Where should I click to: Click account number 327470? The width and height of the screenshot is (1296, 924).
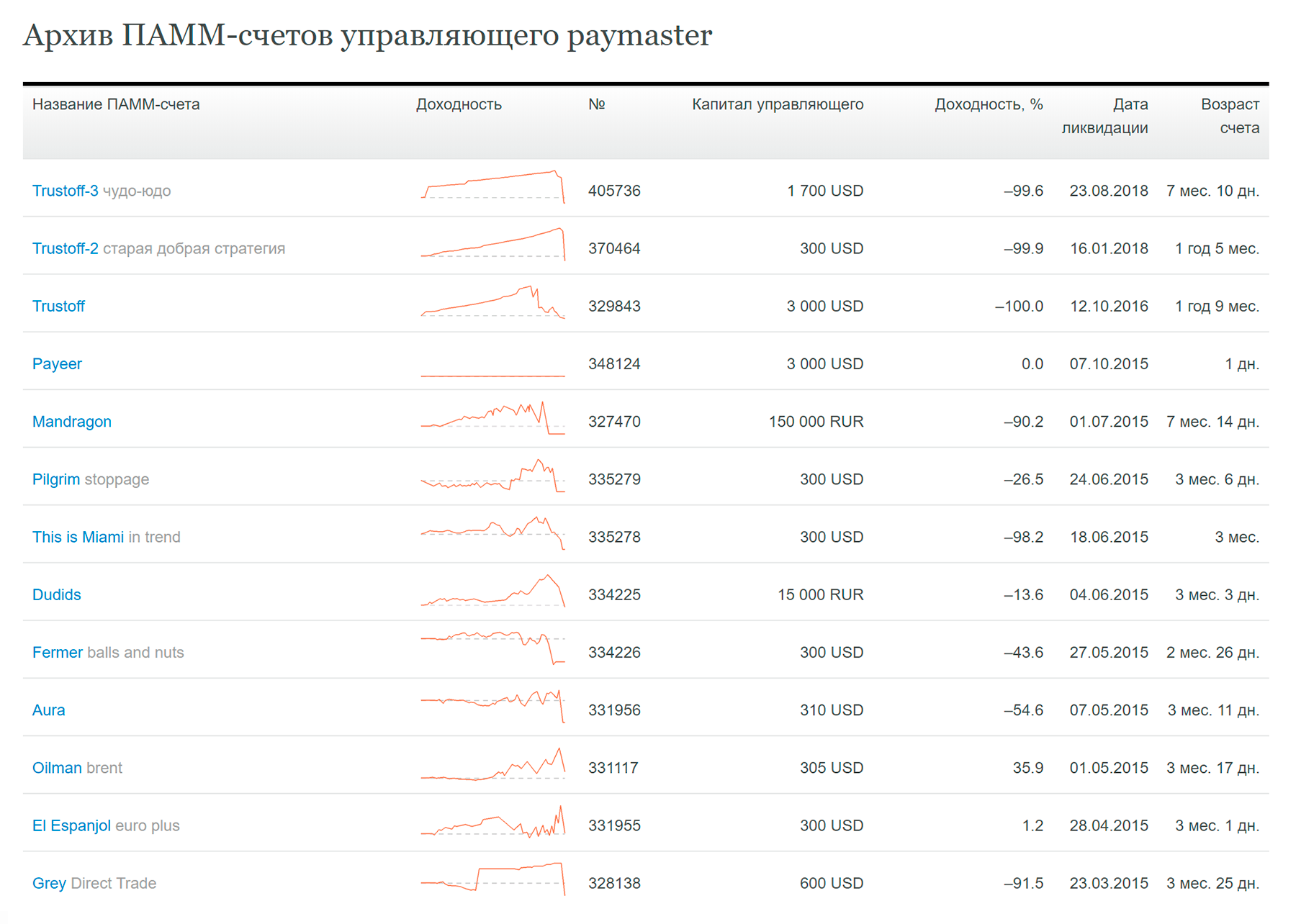614,422
